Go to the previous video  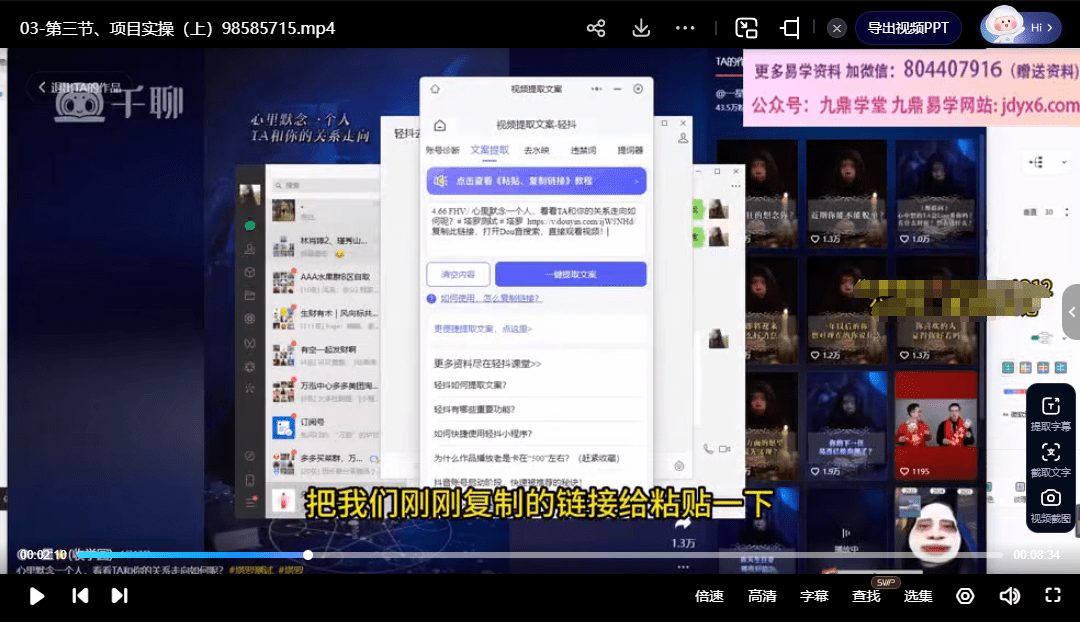click(x=80, y=596)
